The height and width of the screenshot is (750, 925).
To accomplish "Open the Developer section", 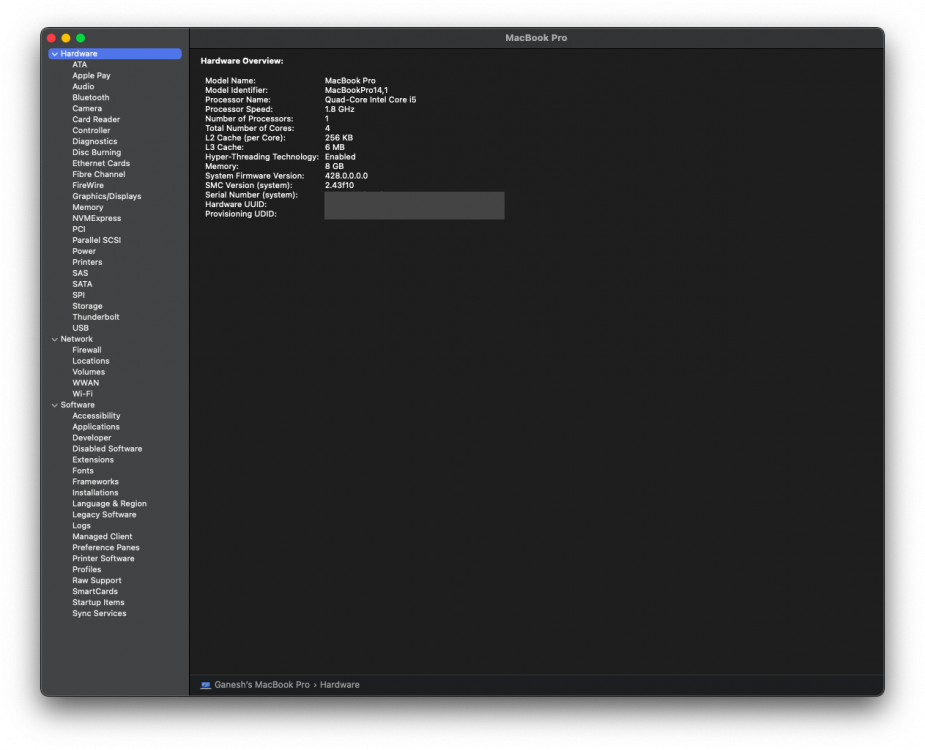I will 91,438.
